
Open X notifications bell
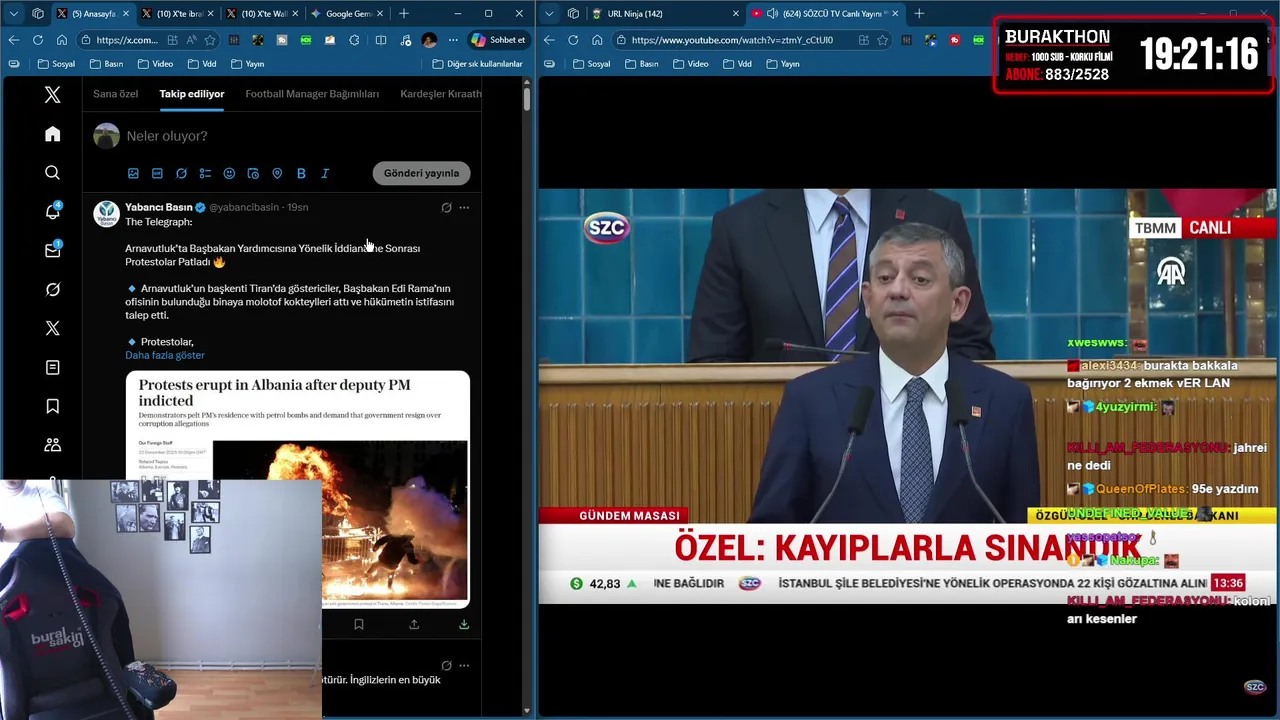click(x=53, y=211)
